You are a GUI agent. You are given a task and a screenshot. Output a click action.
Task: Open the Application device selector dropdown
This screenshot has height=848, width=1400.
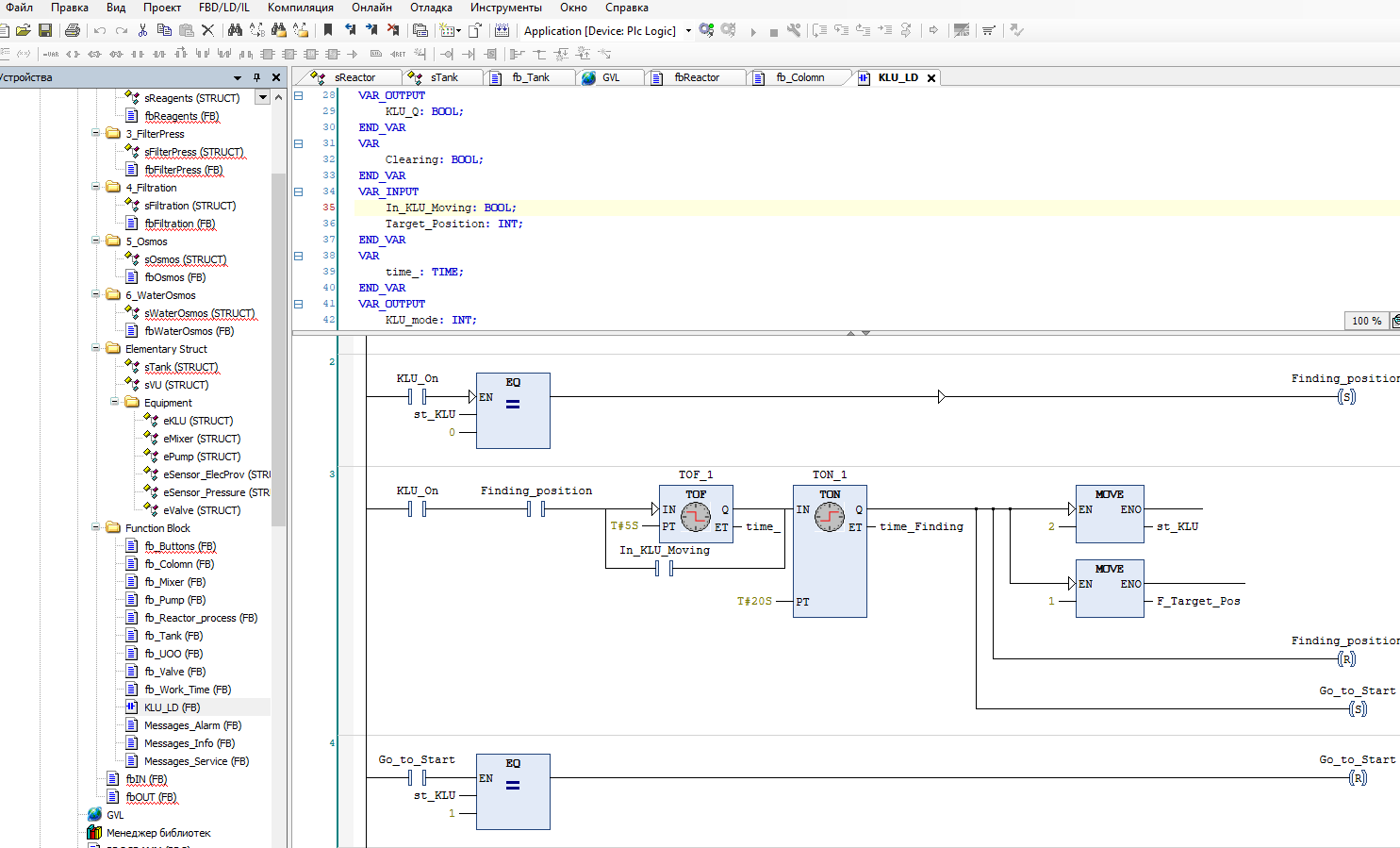coord(688,30)
